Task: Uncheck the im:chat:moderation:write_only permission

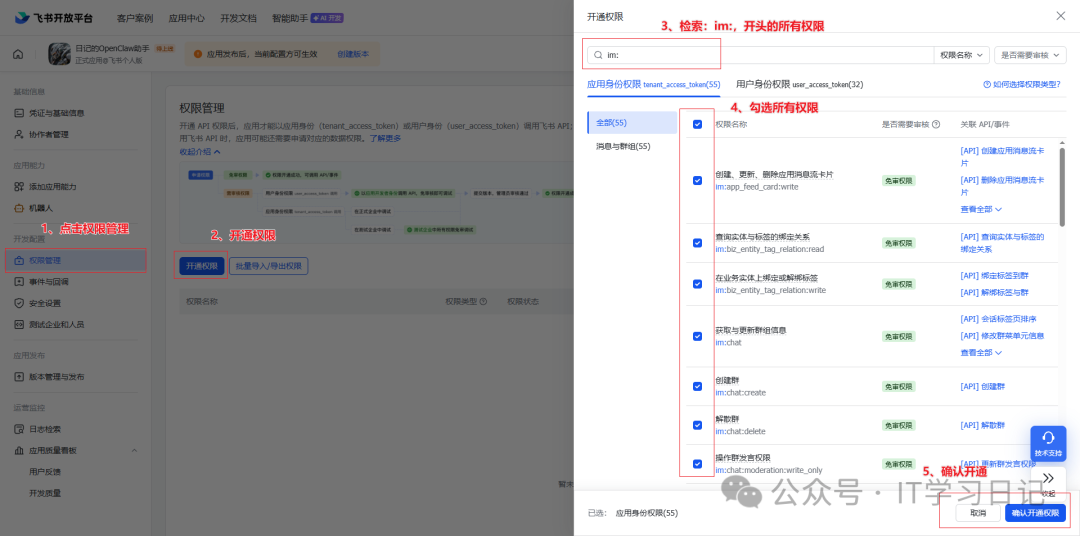Action: tap(697, 464)
